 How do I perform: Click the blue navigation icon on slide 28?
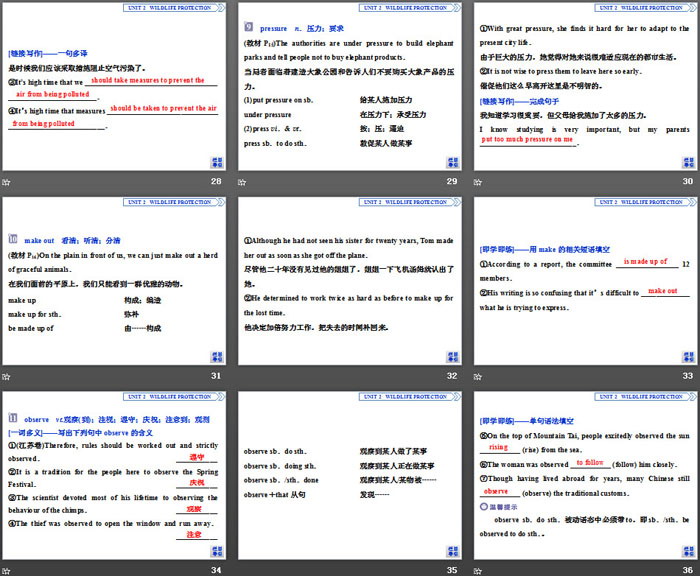[x=217, y=161]
